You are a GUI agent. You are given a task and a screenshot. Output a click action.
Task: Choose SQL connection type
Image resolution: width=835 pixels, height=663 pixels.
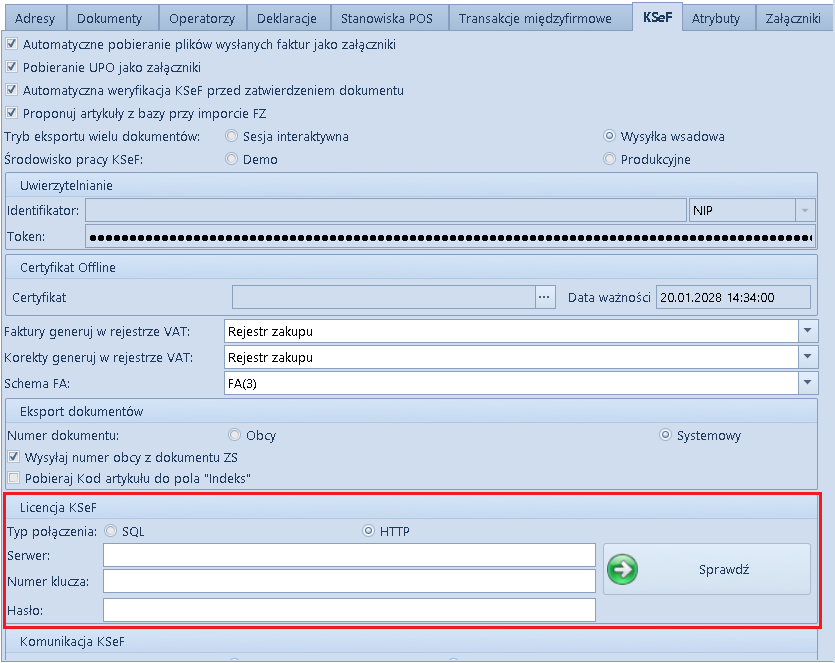tap(110, 530)
